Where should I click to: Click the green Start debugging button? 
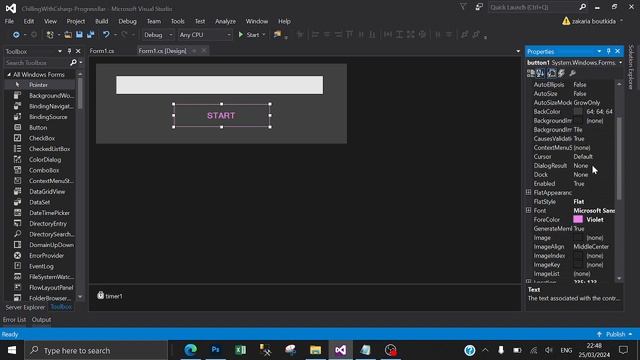point(249,35)
